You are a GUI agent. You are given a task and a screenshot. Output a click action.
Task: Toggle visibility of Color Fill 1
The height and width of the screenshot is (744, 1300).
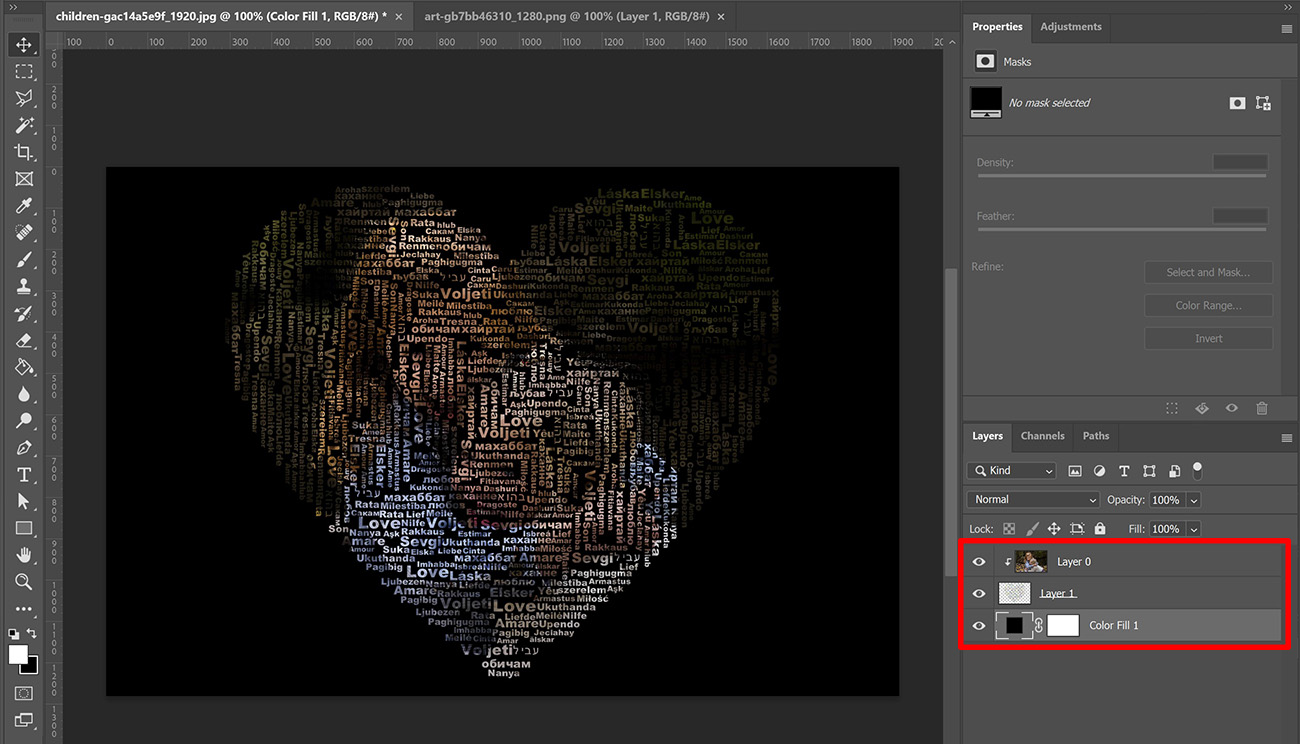(x=979, y=625)
